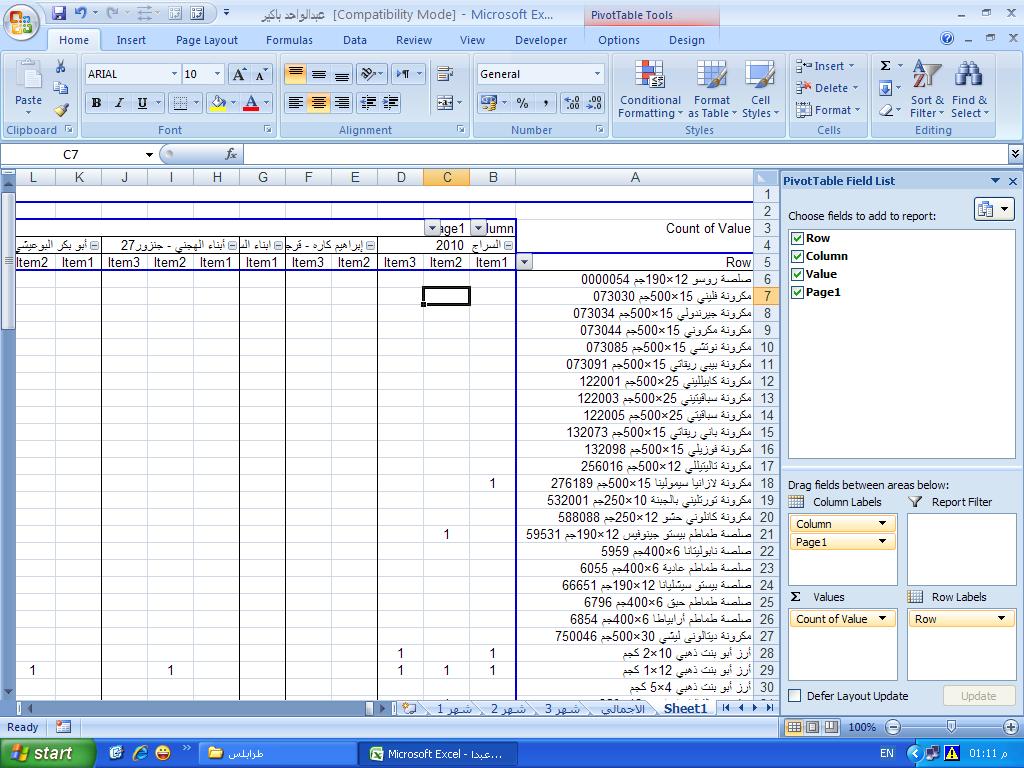Open Microsoft Excel Help question mark
Viewport: 1024px width, 768px height.
tap(947, 39)
